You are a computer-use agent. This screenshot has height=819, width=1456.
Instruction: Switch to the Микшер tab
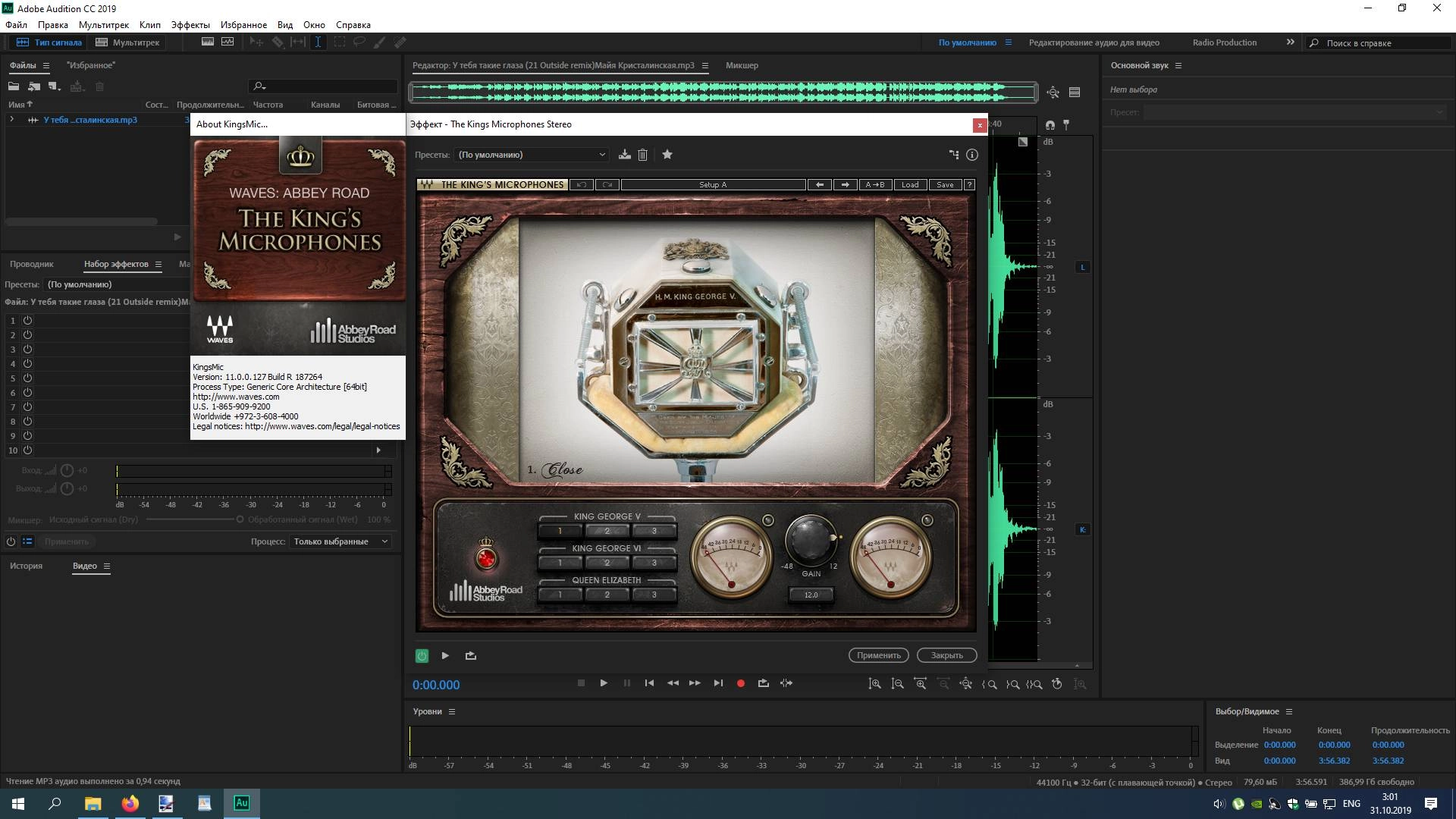click(742, 65)
